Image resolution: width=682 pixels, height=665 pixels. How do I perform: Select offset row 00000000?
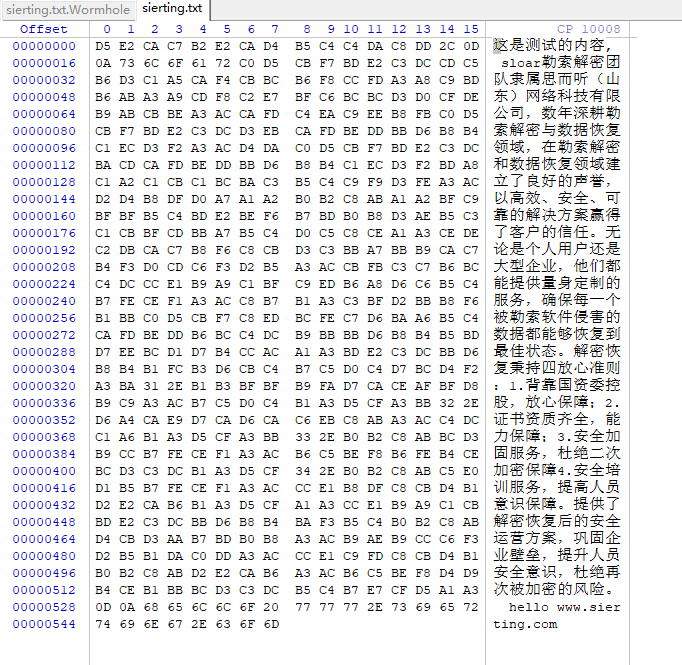pyautogui.click(x=44, y=46)
